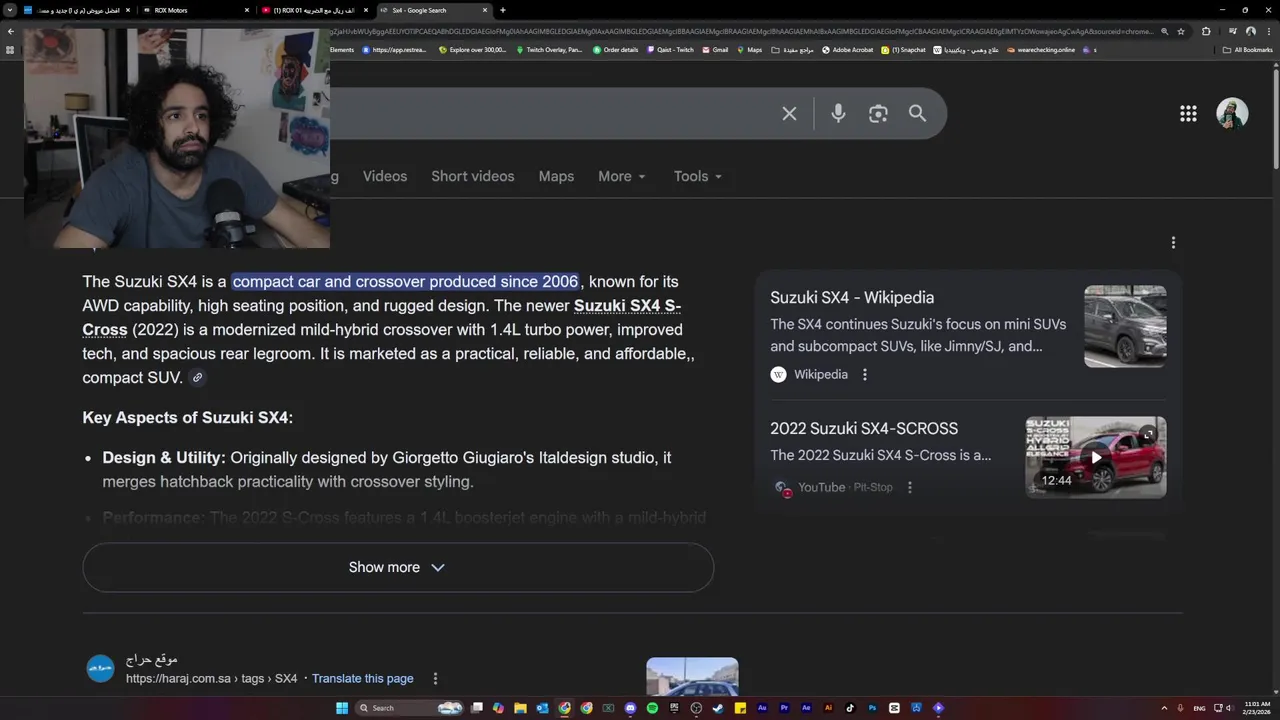The height and width of the screenshot is (720, 1280).
Task: Click the Windows taskbar Search box
Action: point(410,708)
